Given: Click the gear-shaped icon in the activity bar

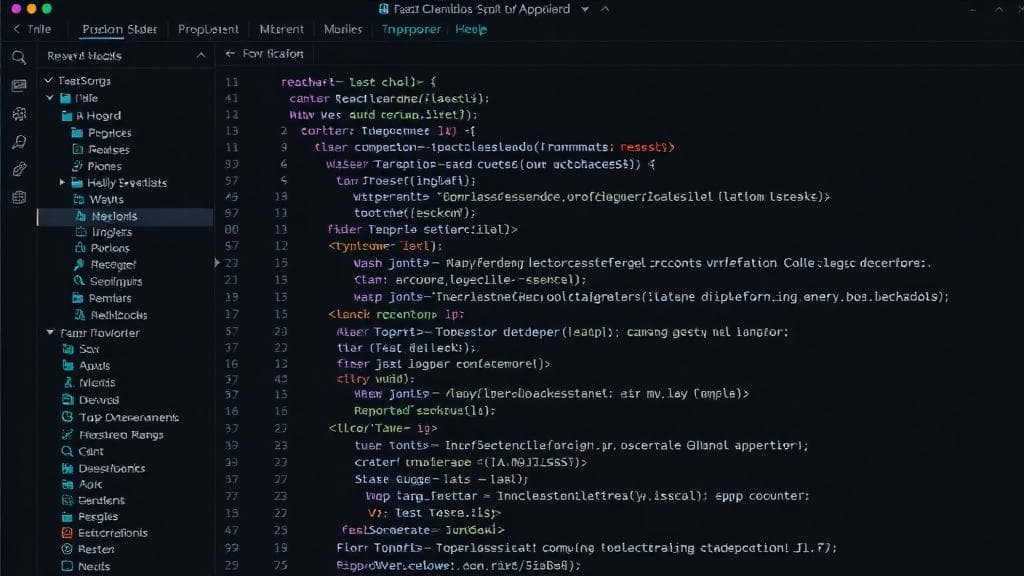Looking at the screenshot, I should coord(18,114).
